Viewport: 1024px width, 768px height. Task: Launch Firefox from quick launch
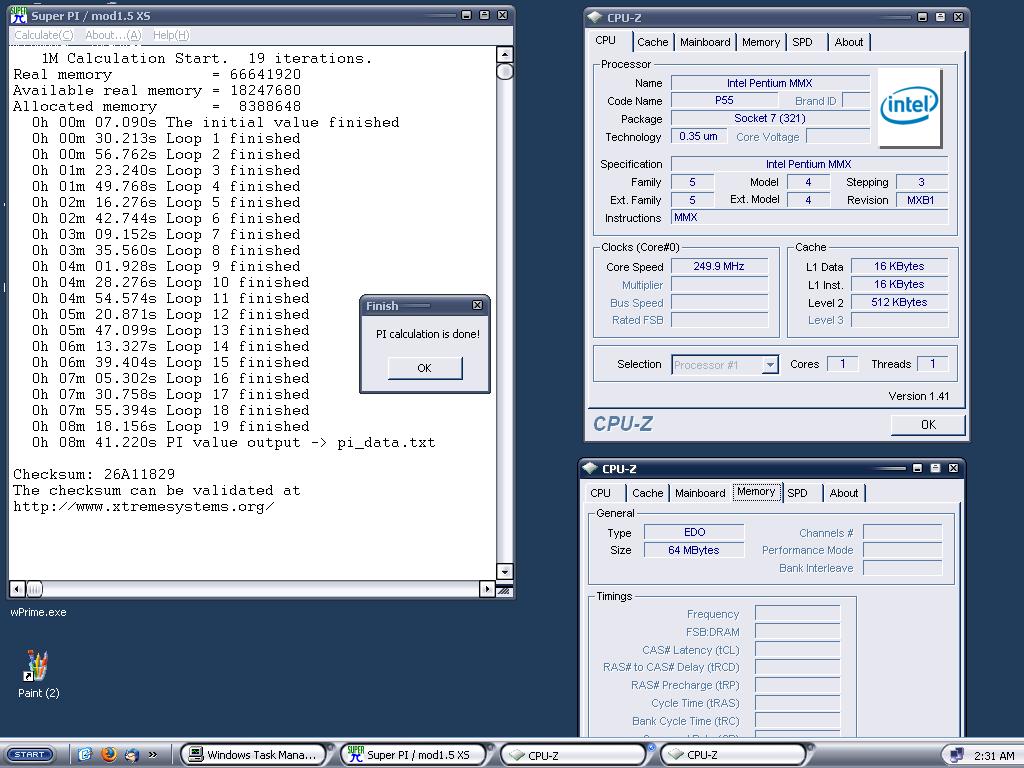point(109,755)
